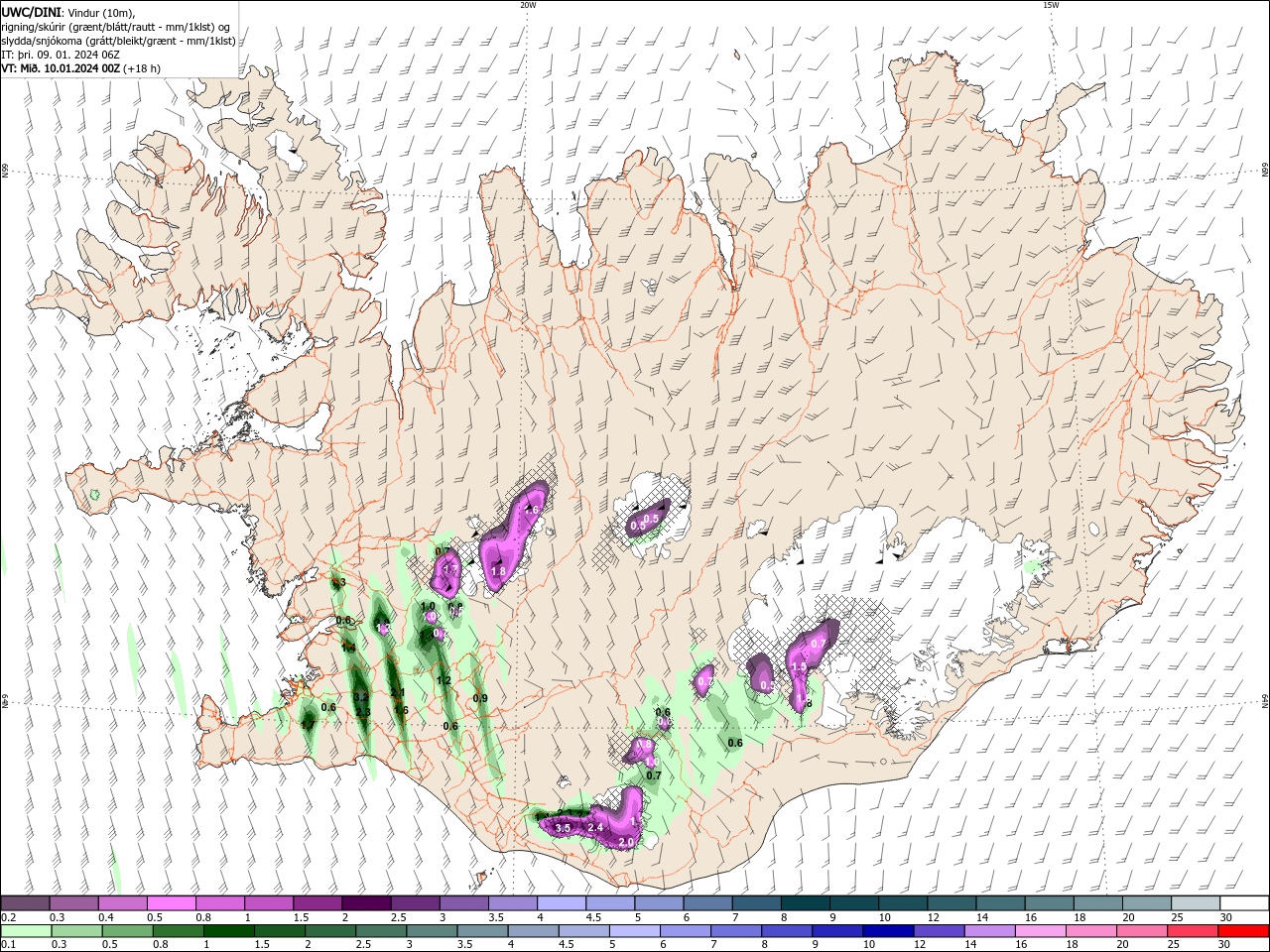Pick the pale green 0.1 swatch in lower scale

pos(26,931)
